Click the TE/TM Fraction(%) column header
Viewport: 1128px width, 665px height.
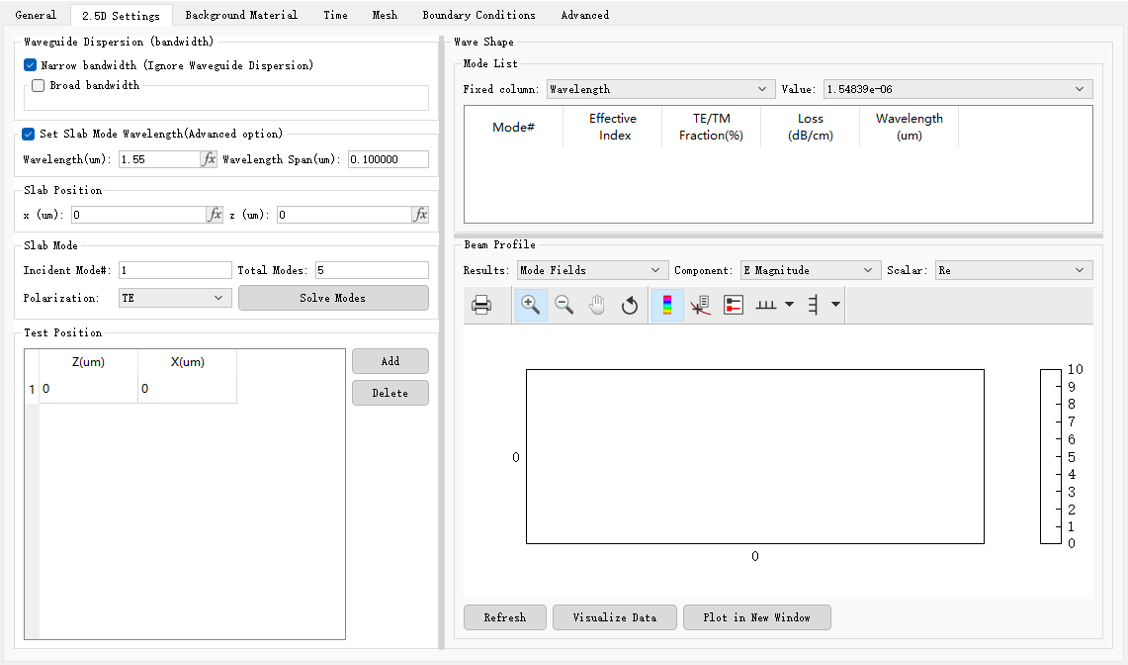tap(711, 127)
